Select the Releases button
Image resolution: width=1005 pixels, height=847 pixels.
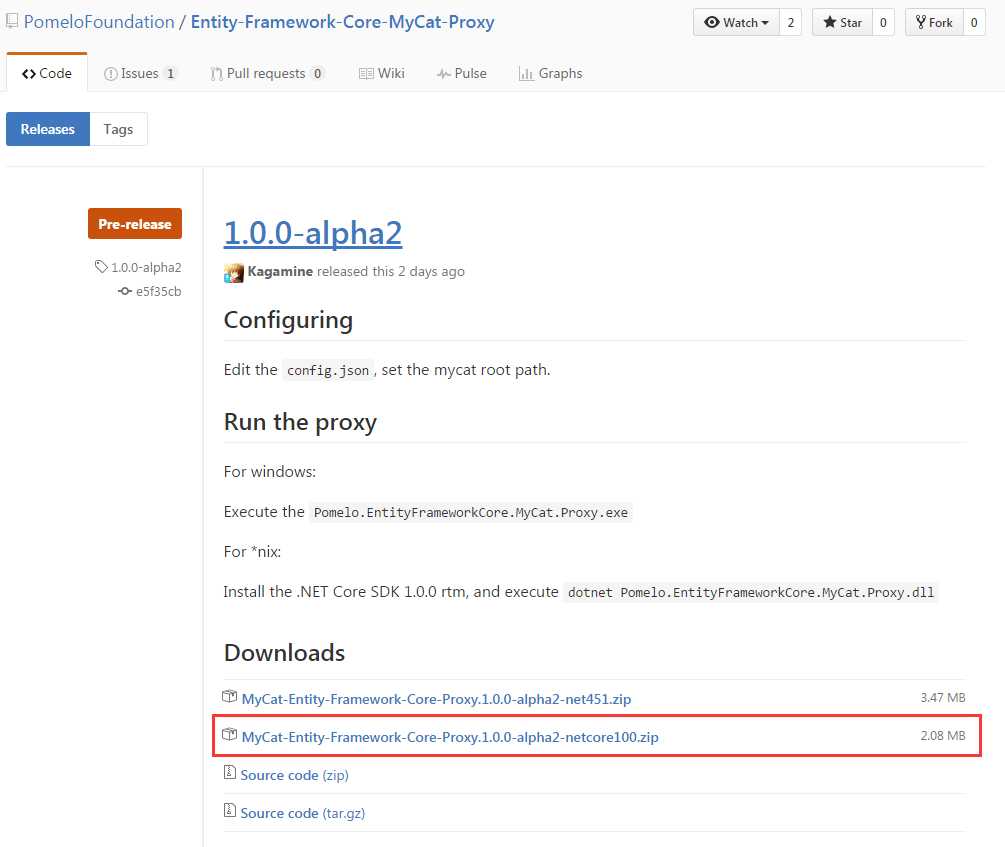click(48, 129)
